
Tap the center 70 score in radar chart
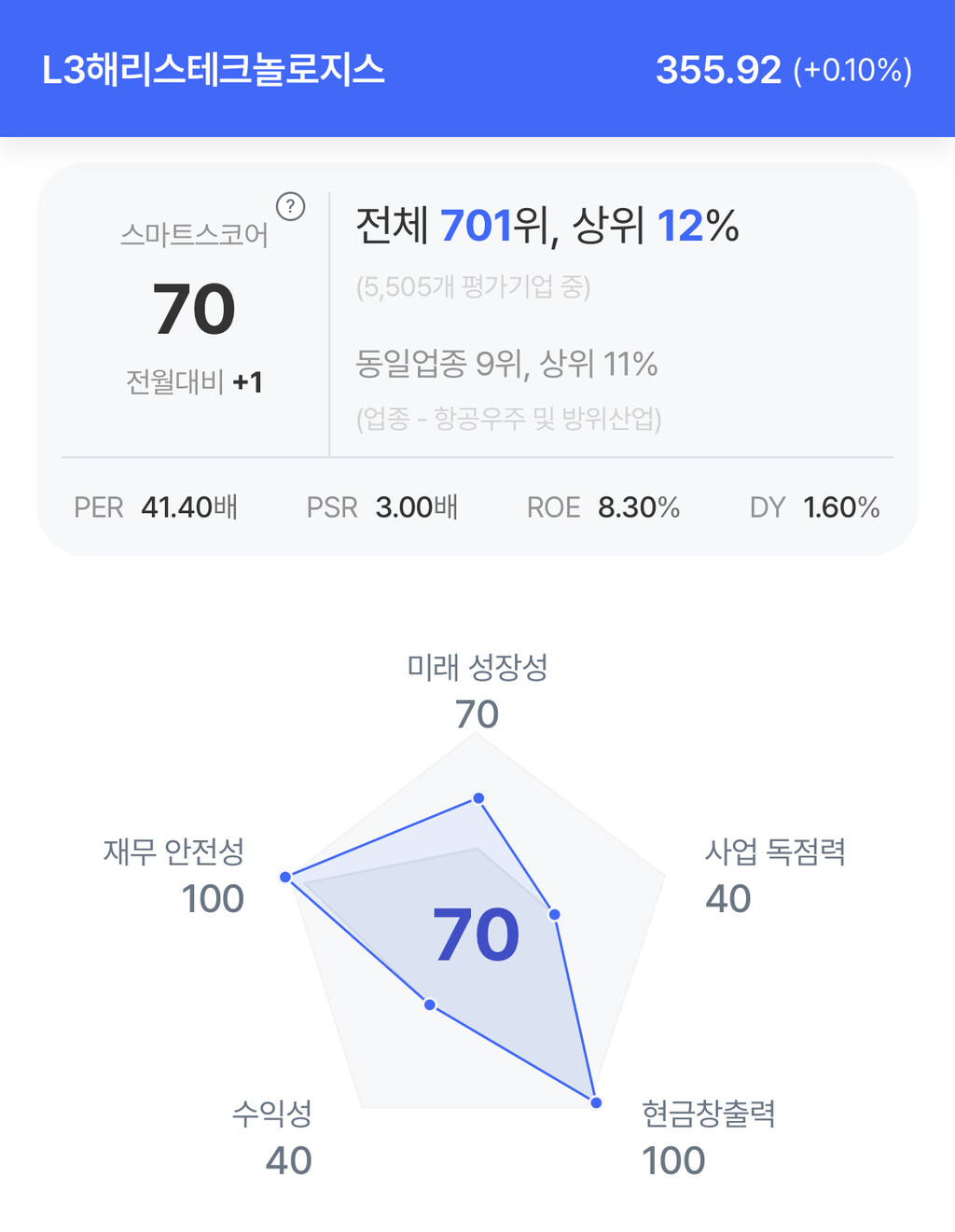(476, 935)
